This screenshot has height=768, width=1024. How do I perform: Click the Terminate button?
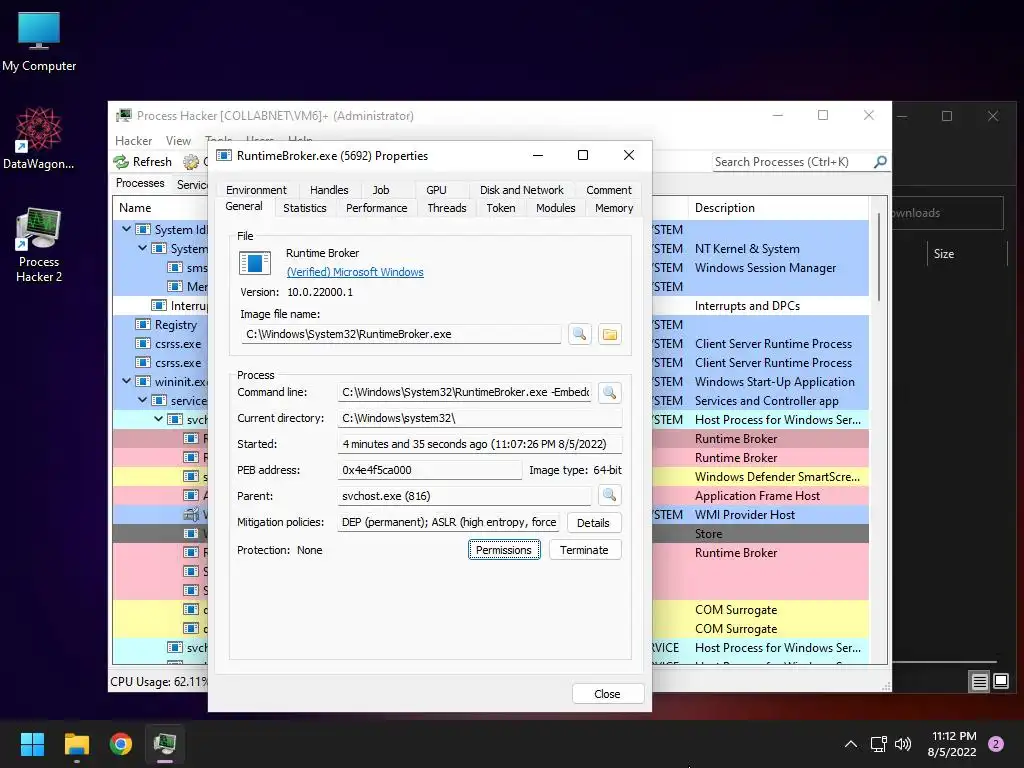[x=584, y=550]
